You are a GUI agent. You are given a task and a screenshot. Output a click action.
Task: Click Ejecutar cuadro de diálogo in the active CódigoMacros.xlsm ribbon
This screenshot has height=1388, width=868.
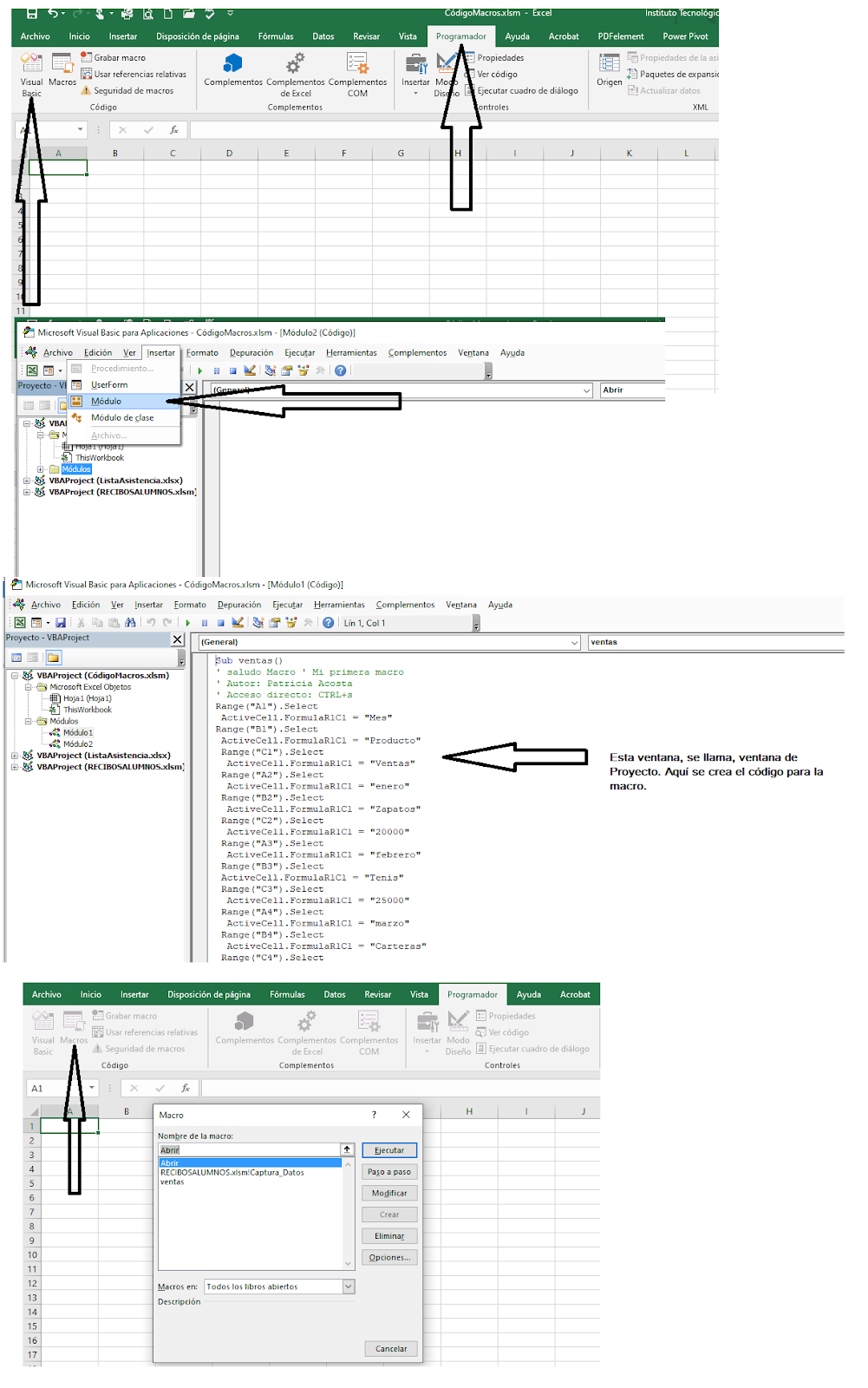click(x=521, y=90)
